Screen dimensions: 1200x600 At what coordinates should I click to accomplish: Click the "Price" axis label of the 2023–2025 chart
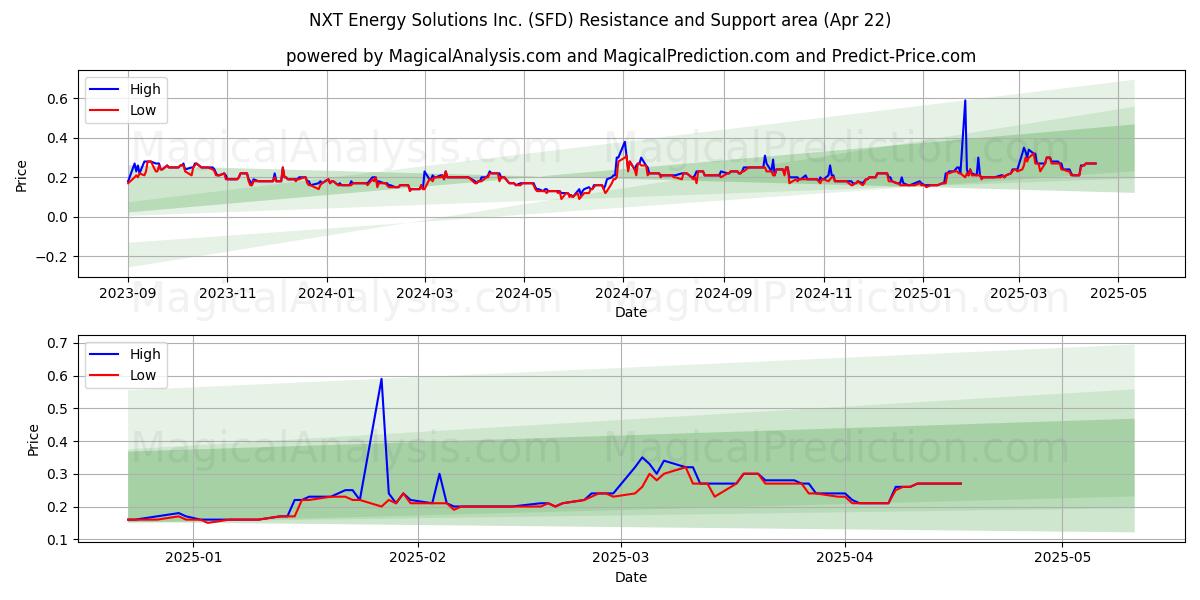pos(22,174)
